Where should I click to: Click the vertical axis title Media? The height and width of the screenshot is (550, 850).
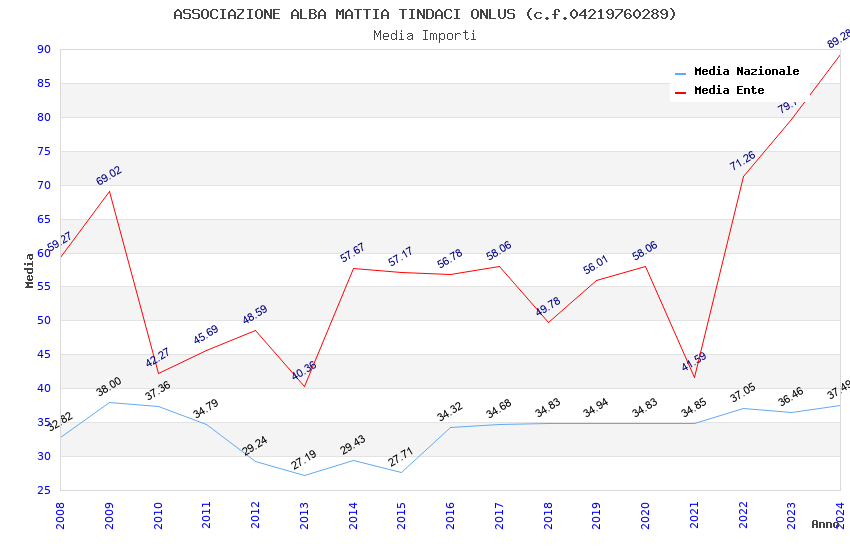tap(29, 270)
